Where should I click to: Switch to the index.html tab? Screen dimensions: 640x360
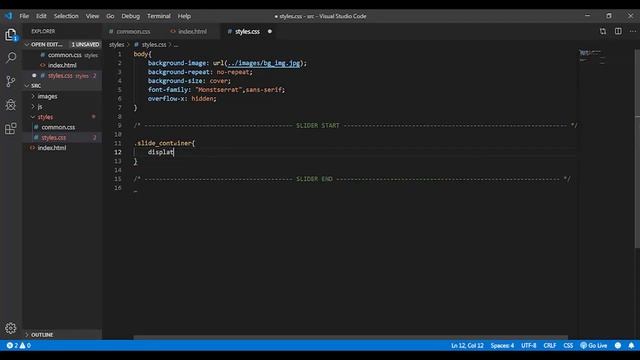click(191, 31)
